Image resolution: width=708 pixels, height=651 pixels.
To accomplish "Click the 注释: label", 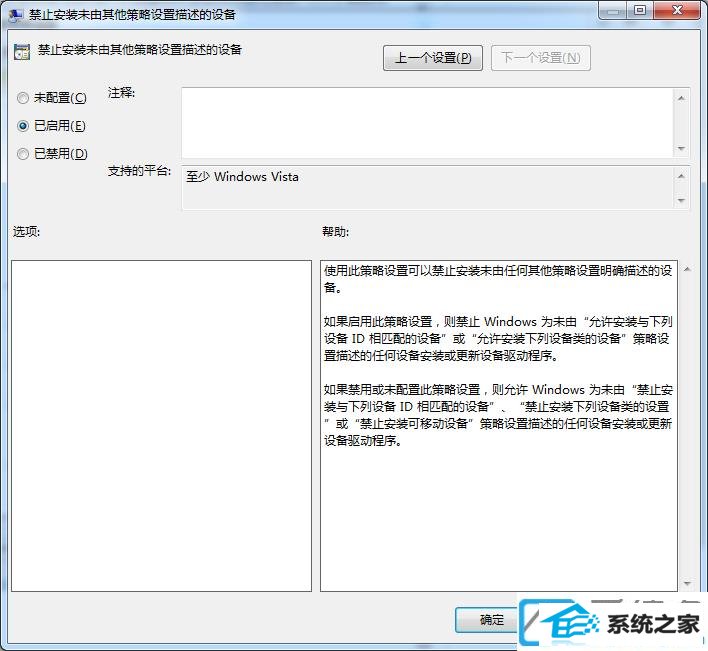I will [121, 93].
